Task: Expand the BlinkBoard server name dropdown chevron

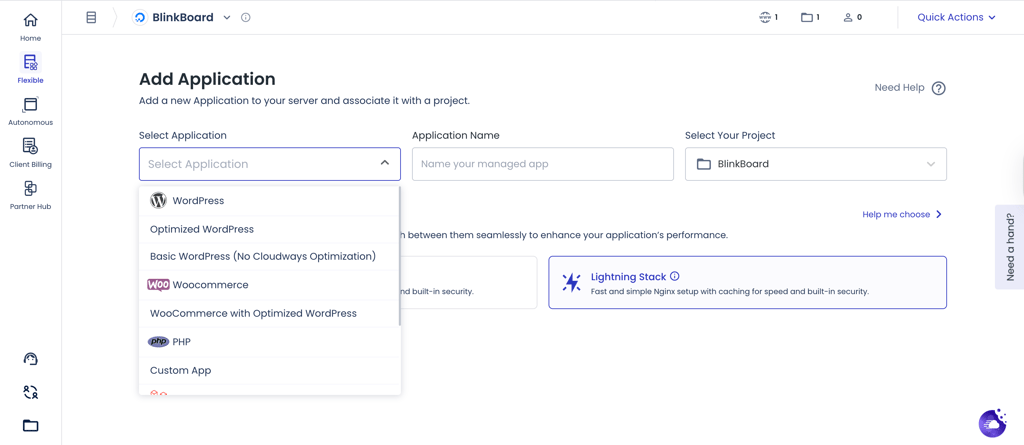Action: [x=227, y=18]
